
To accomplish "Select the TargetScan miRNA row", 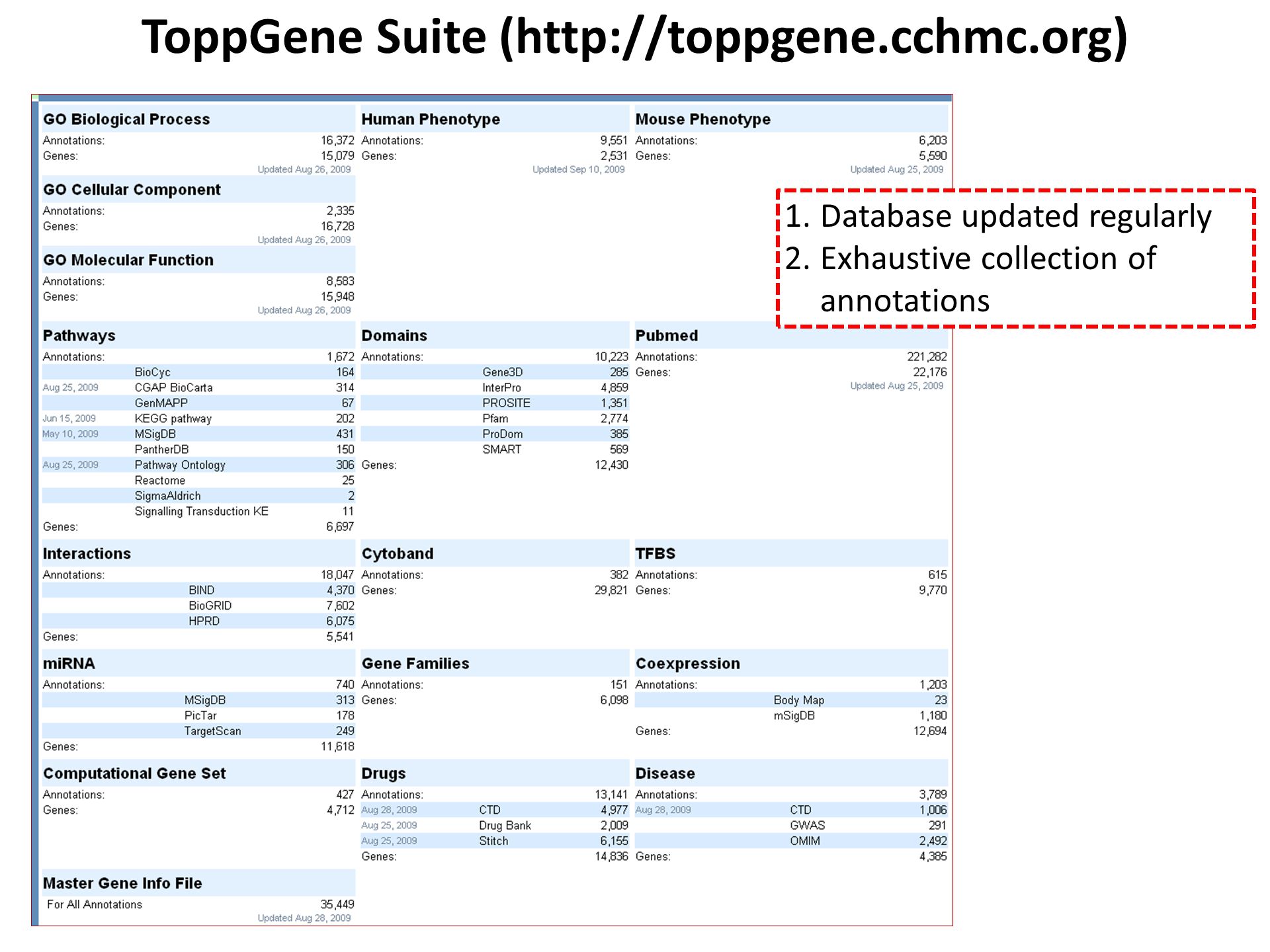I will point(198,731).
